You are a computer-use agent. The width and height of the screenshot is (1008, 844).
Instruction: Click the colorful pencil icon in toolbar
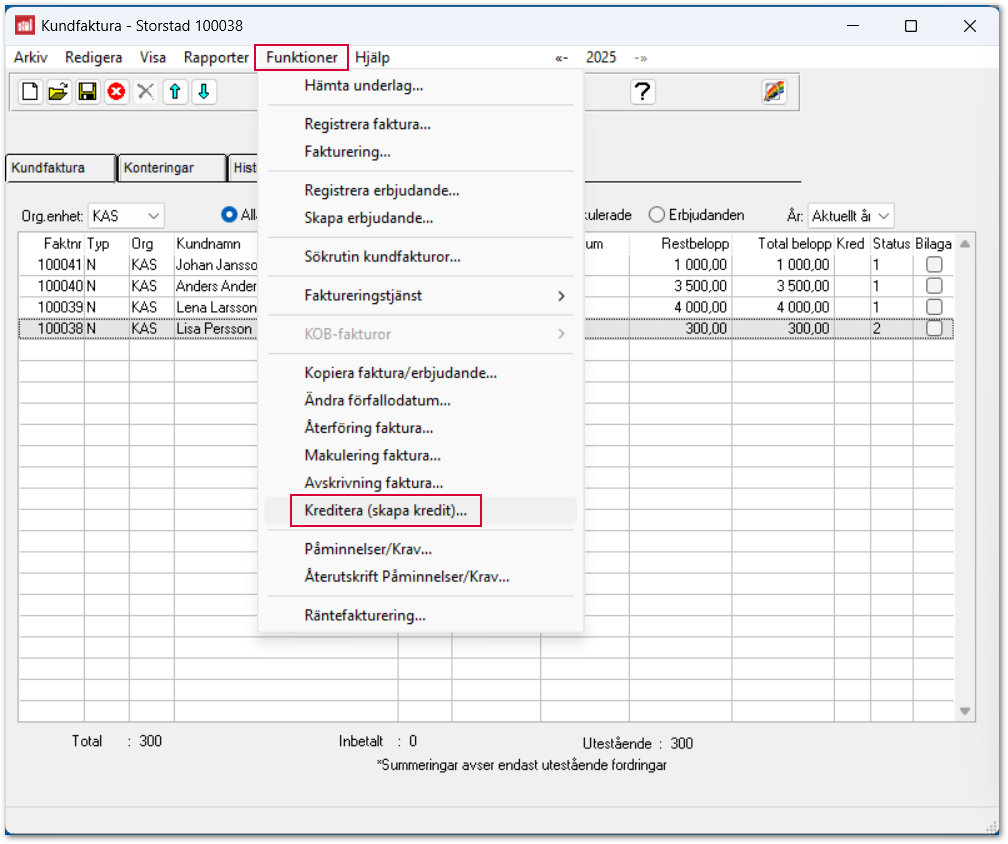coord(774,92)
